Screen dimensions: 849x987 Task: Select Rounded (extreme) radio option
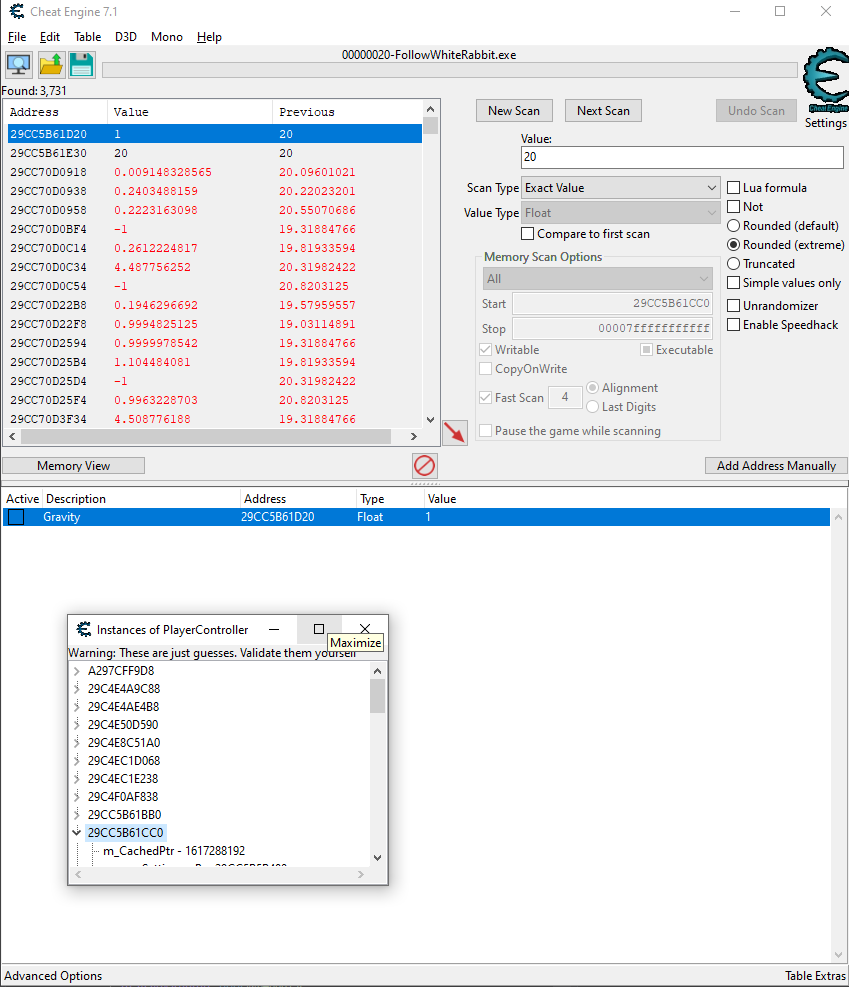[733, 245]
